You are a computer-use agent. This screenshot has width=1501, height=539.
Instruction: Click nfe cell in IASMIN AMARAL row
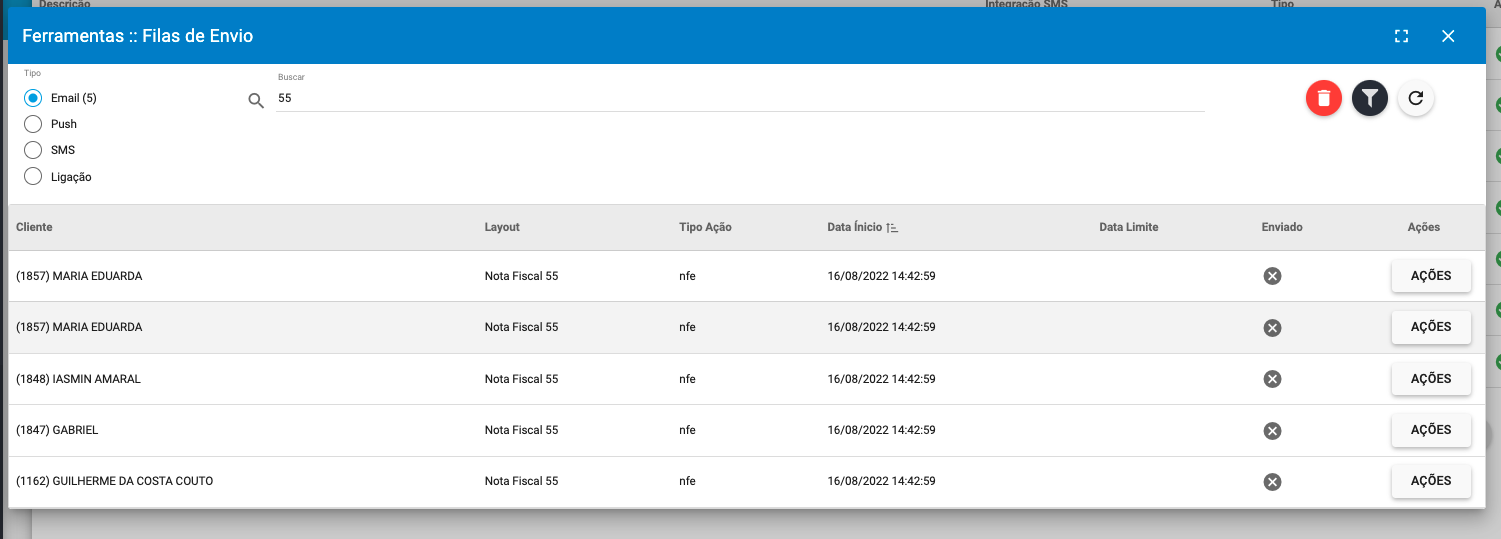[687, 379]
